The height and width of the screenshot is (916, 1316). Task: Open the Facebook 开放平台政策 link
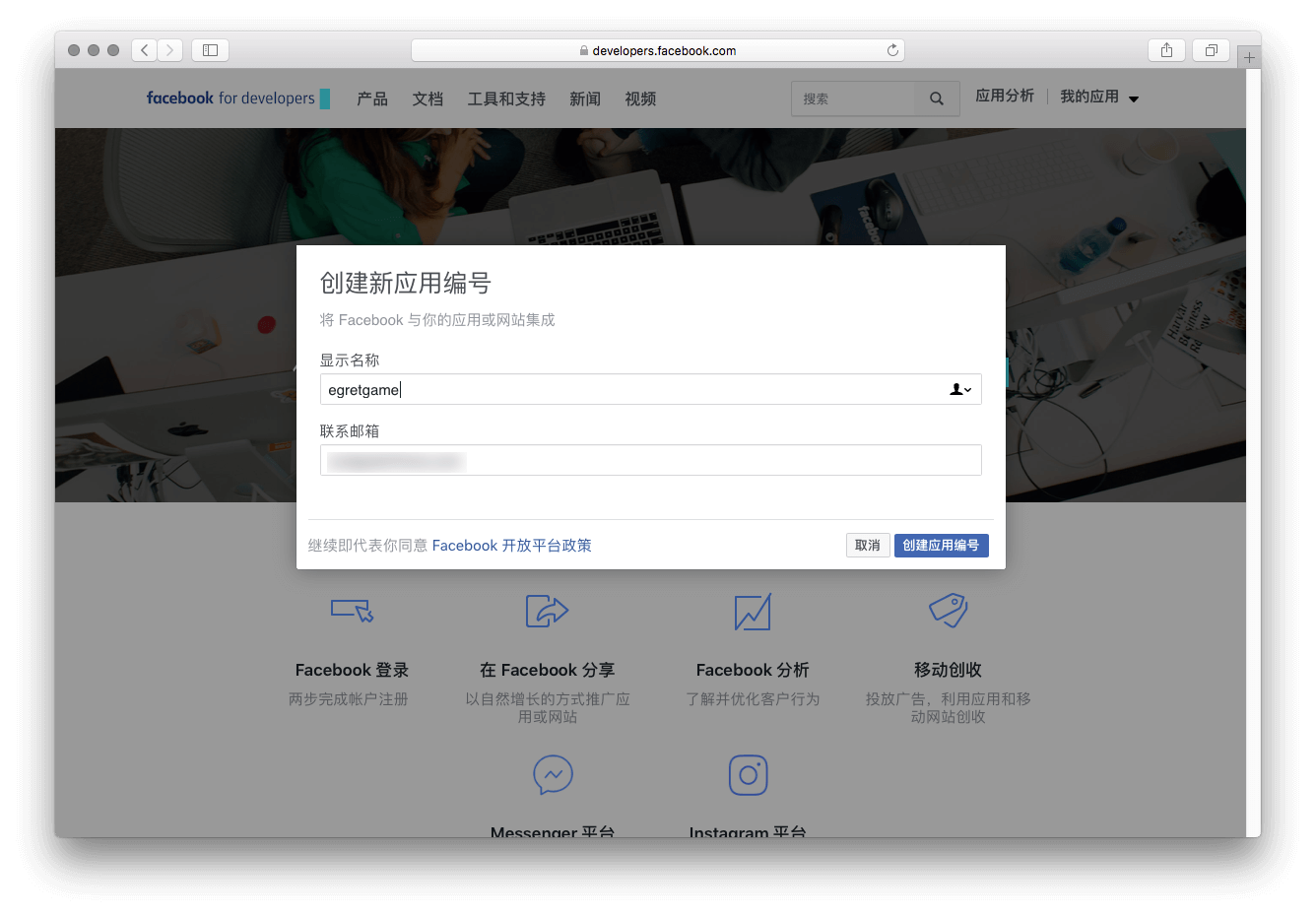pyautogui.click(x=511, y=546)
